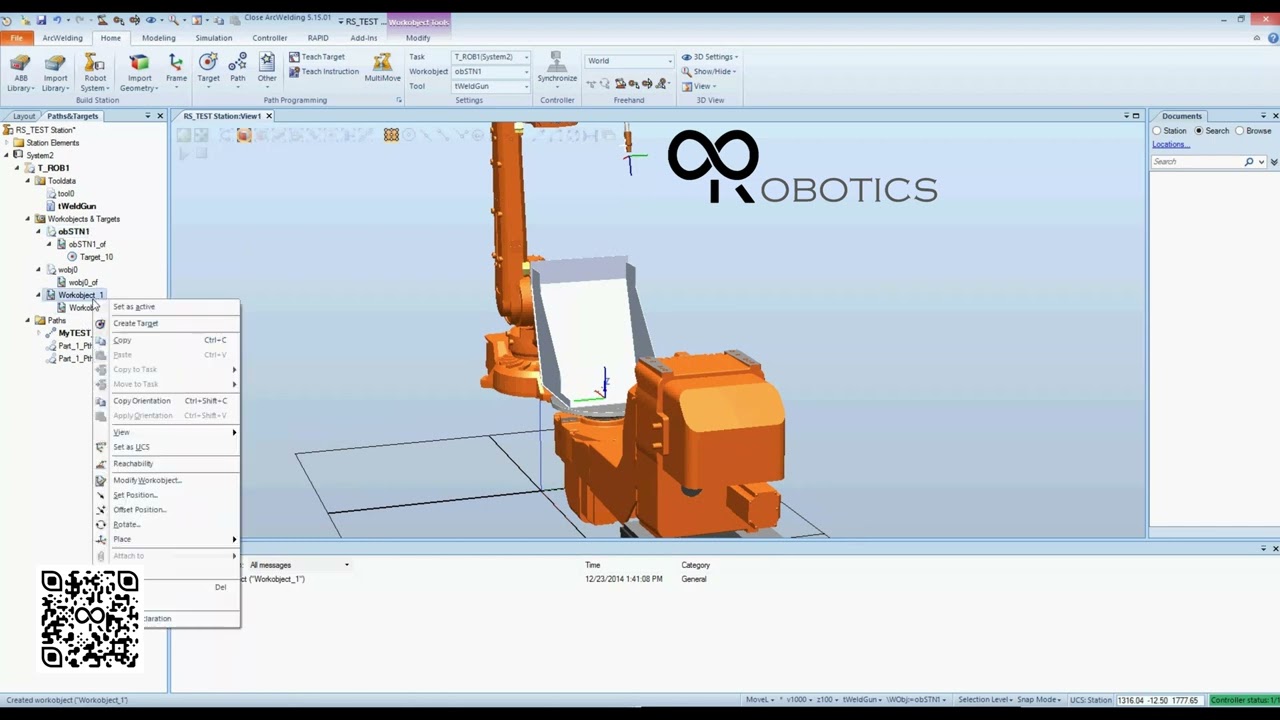Image resolution: width=1280 pixels, height=720 pixels.
Task: Open the ArcWelding ribbon tab
Action: [62, 38]
